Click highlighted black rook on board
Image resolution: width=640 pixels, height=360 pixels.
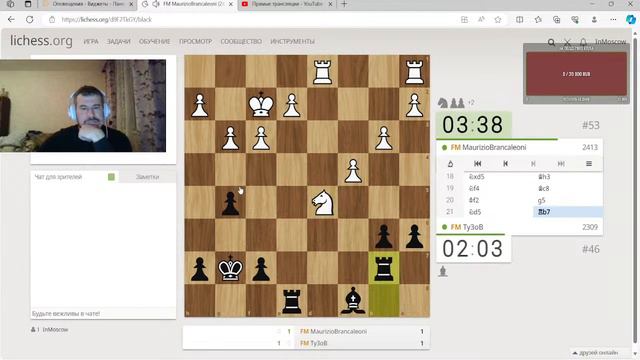[x=384, y=269]
